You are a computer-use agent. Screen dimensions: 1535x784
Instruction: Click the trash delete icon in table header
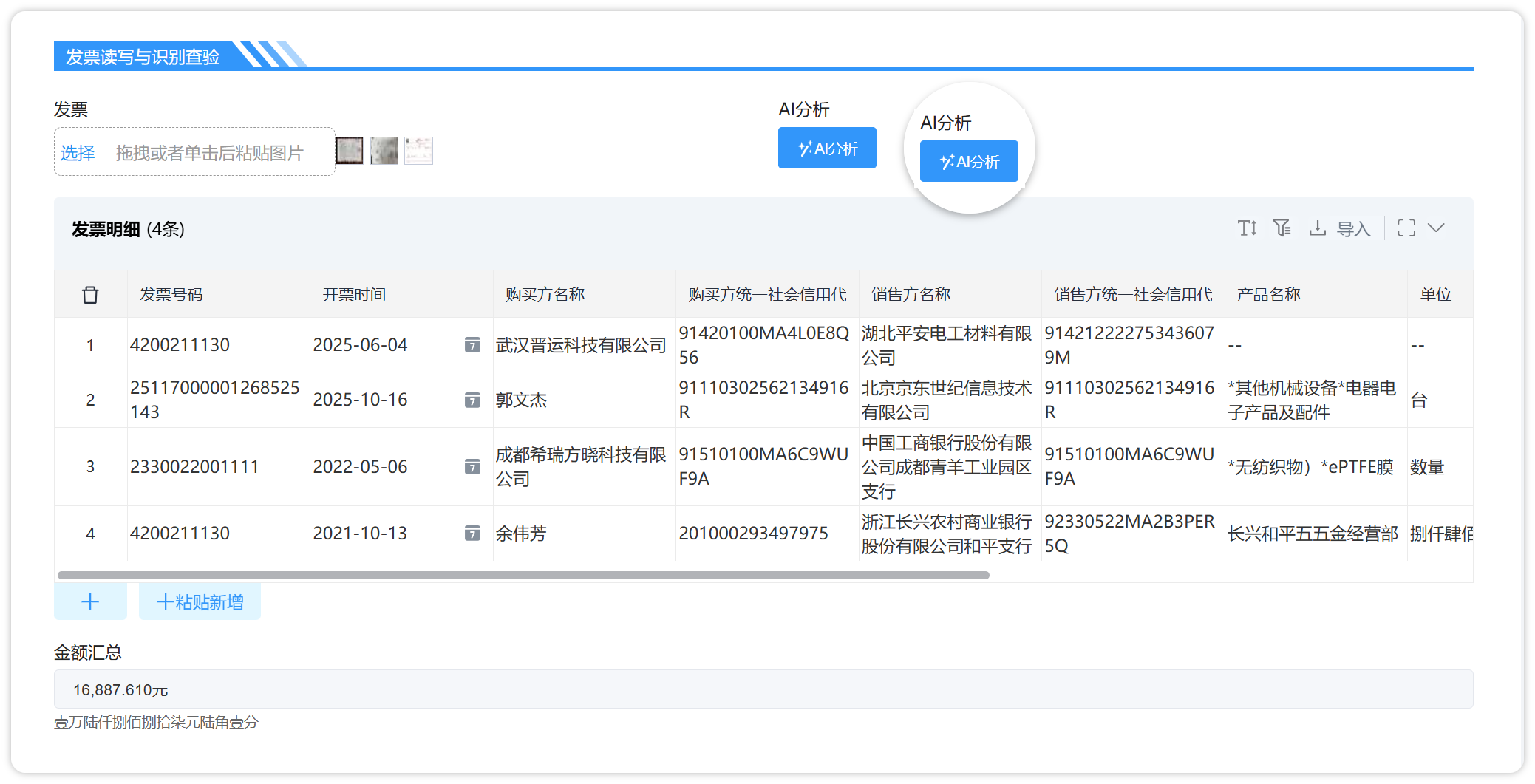point(90,295)
